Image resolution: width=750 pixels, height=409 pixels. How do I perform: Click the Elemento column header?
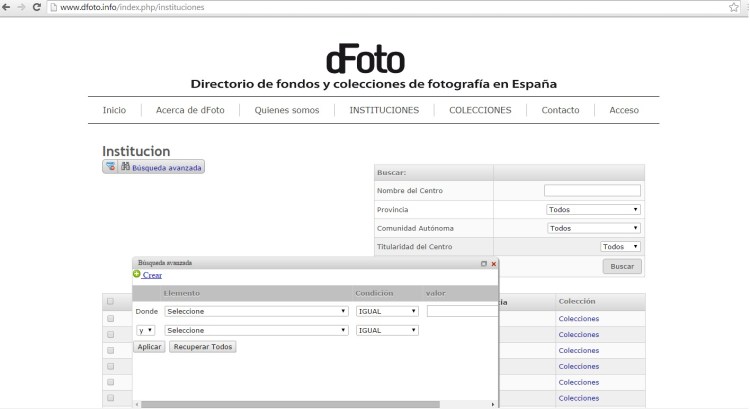click(x=181, y=293)
